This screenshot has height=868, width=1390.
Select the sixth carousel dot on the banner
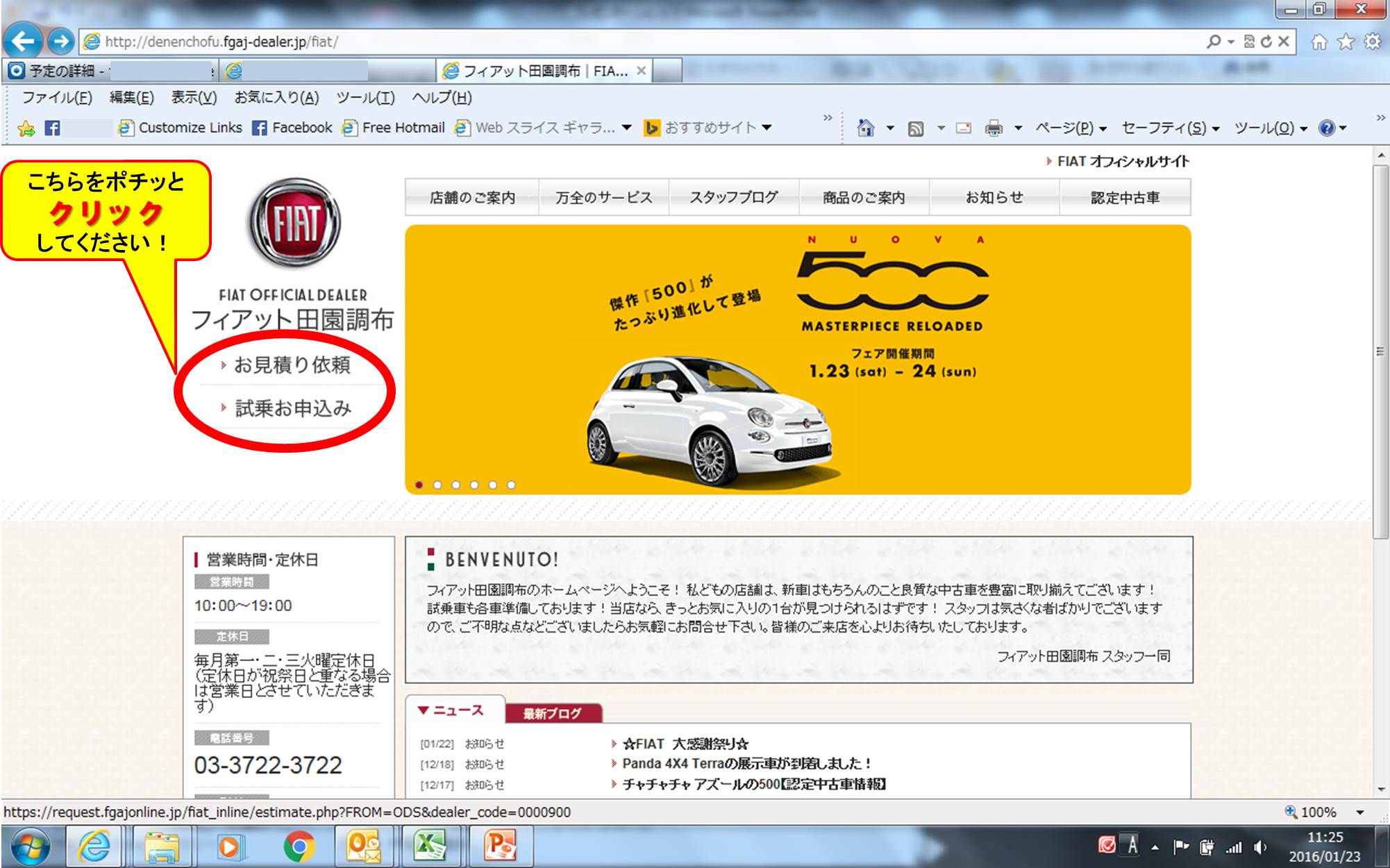511,485
